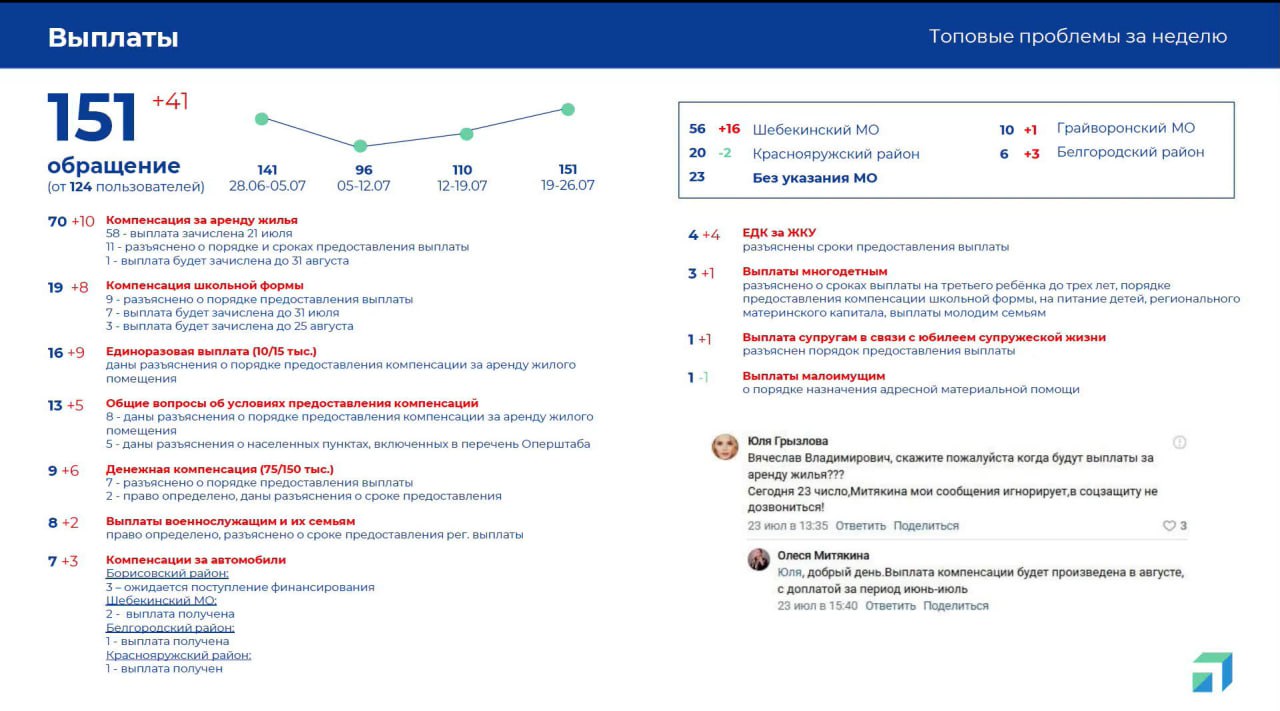Viewport: 1280px width, 711px height.
Task: Click Ответить under Олеся Митякина's reply
Action: coord(891,606)
